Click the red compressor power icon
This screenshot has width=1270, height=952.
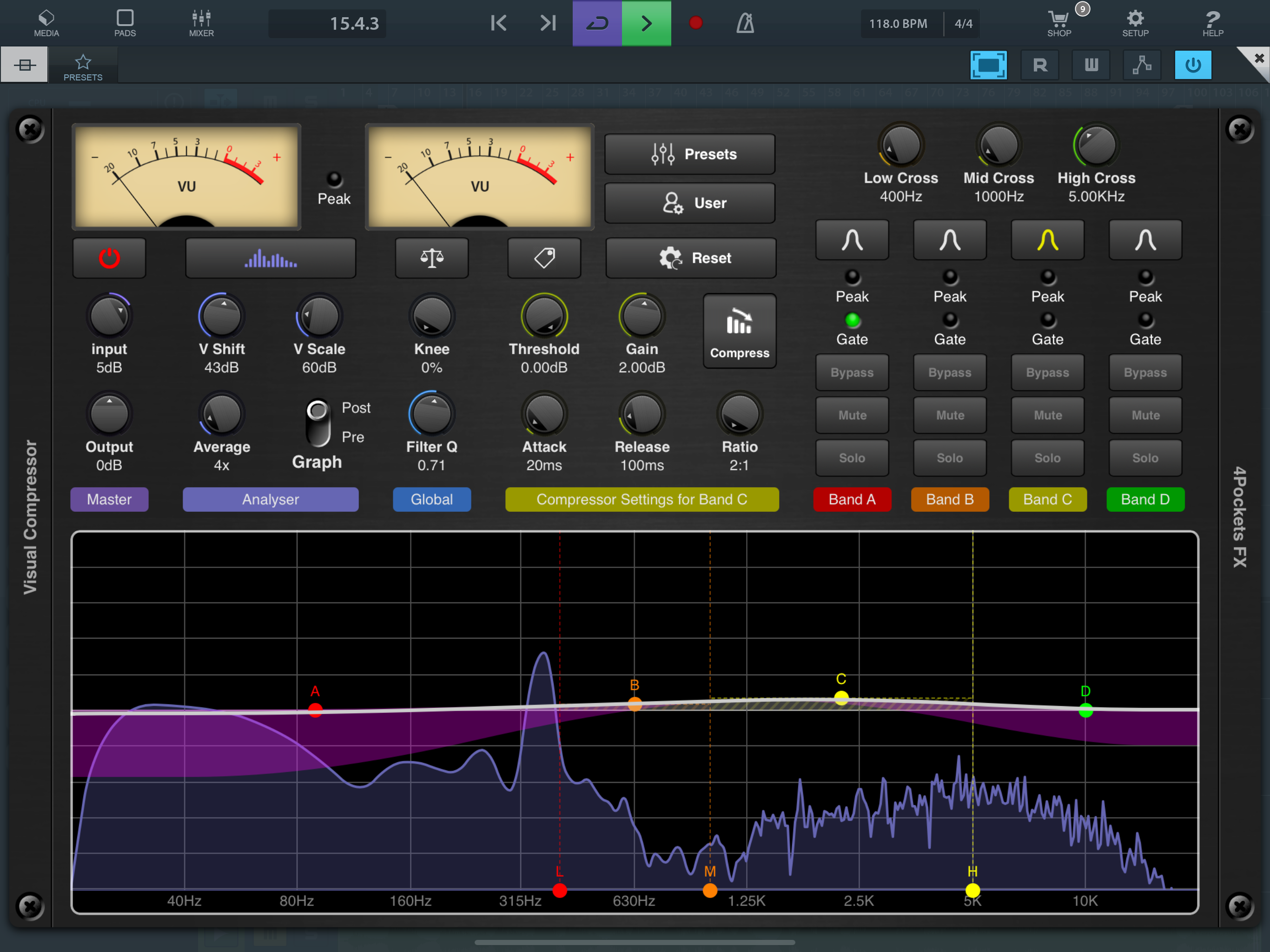[109, 258]
